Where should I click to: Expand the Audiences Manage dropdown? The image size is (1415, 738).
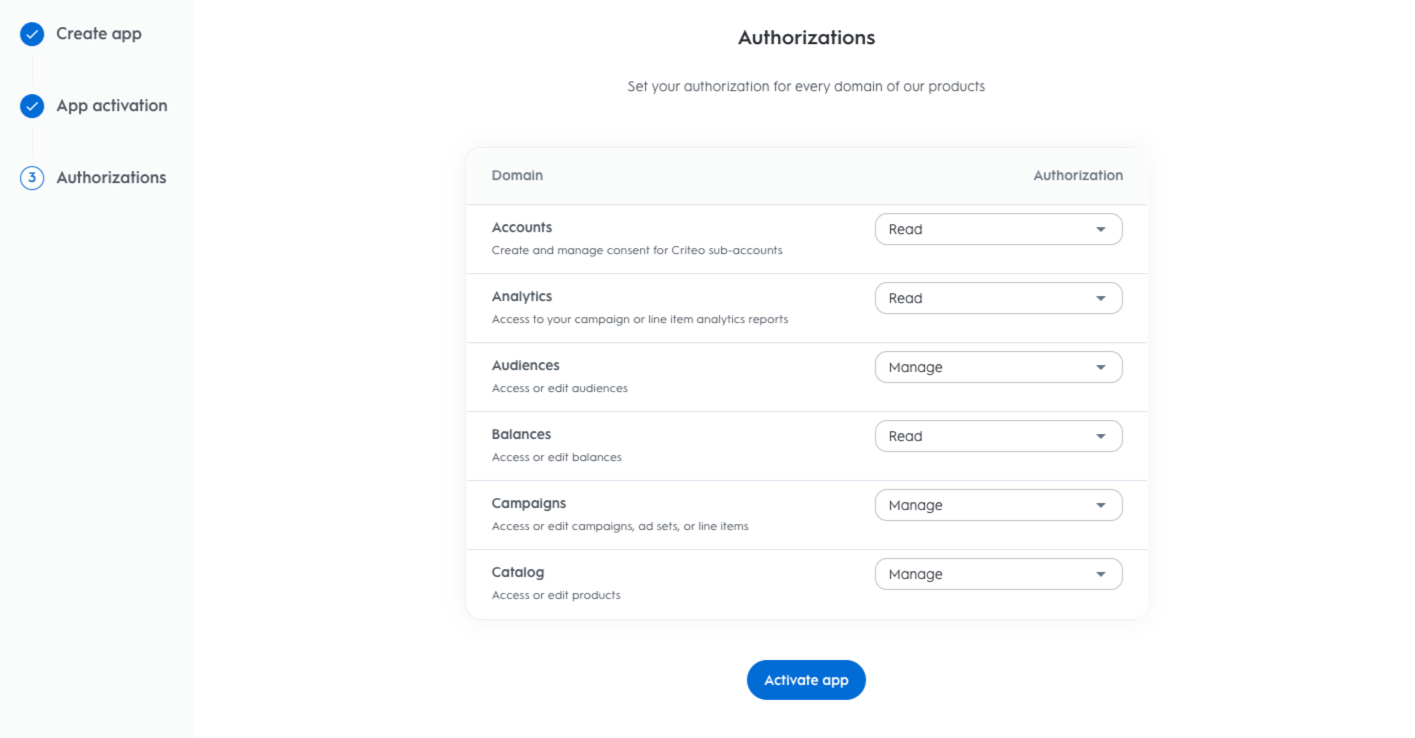[x=998, y=367]
